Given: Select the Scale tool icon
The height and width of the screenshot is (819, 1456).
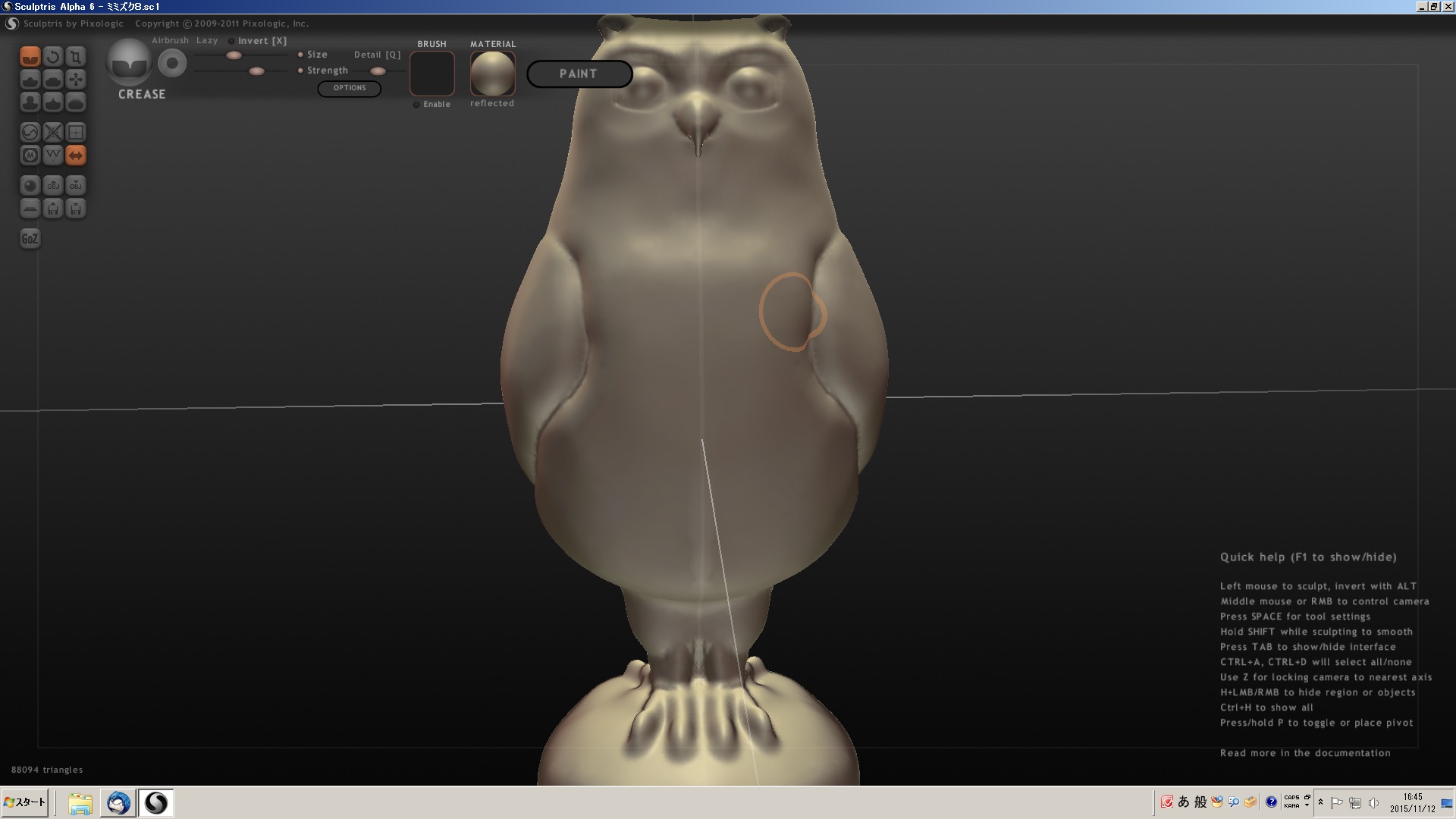Looking at the screenshot, I should coord(75,57).
